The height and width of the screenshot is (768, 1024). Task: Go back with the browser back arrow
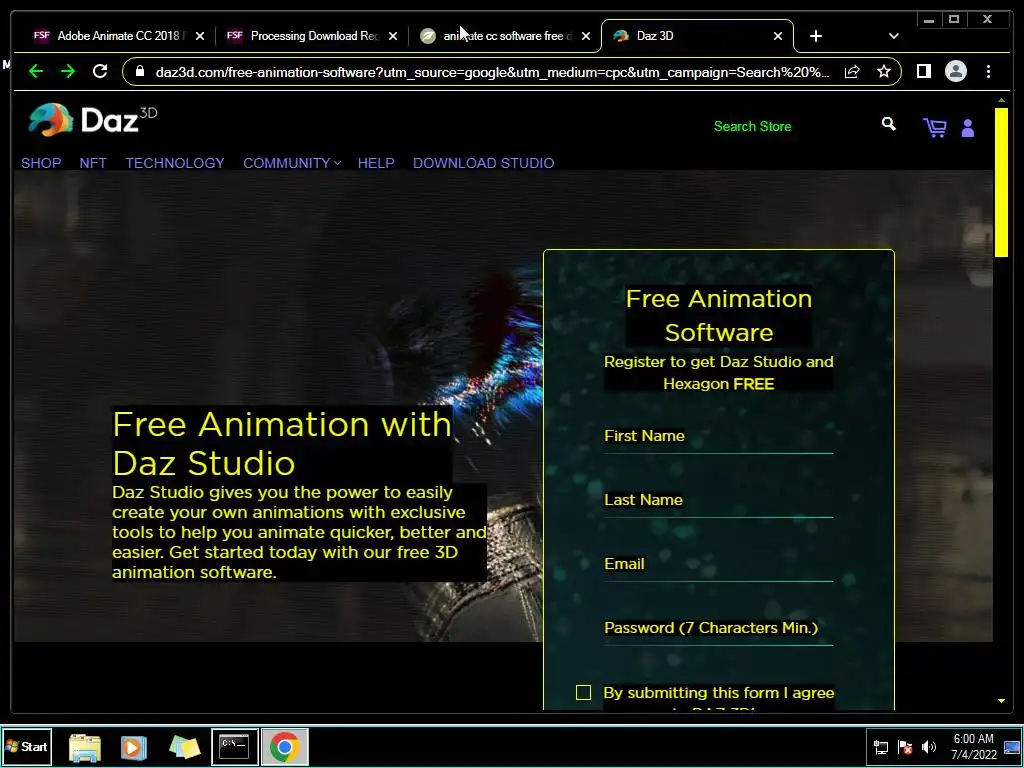(36, 71)
